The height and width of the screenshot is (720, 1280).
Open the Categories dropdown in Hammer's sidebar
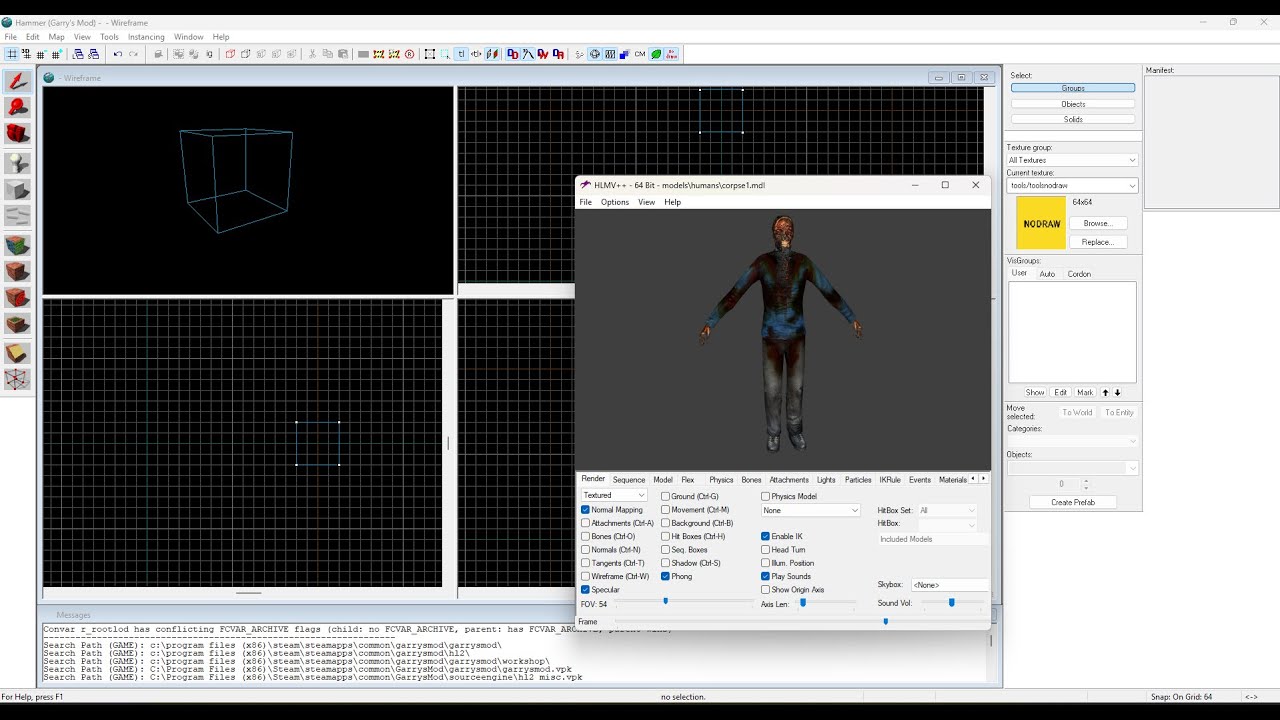1072,441
